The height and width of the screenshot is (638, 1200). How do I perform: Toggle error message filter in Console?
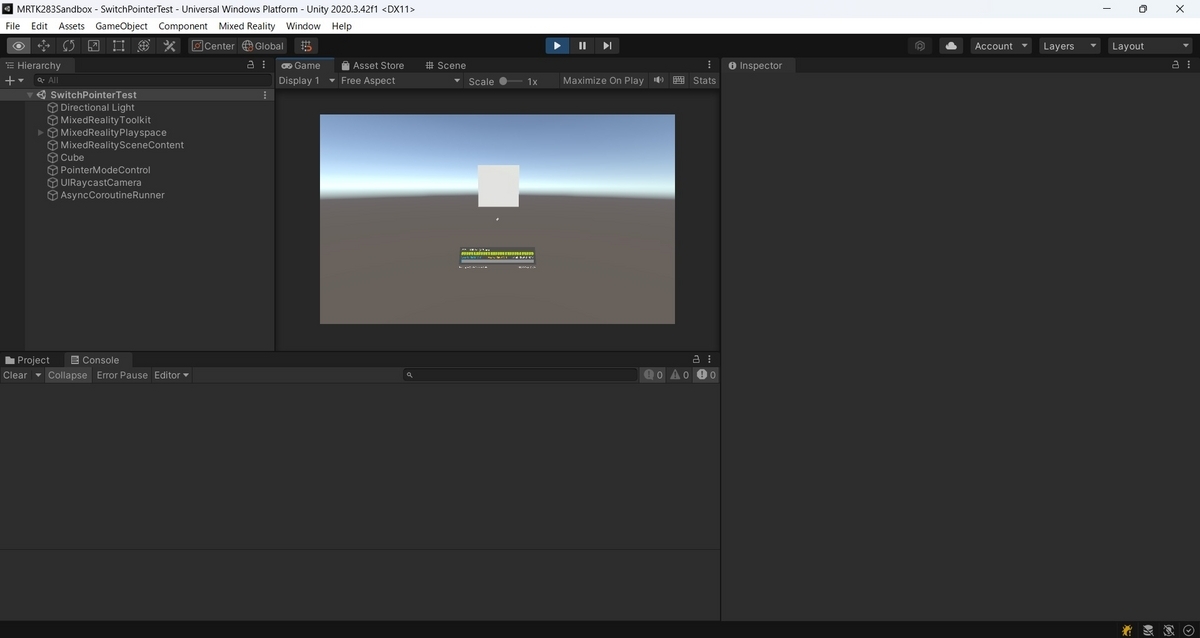click(x=706, y=375)
